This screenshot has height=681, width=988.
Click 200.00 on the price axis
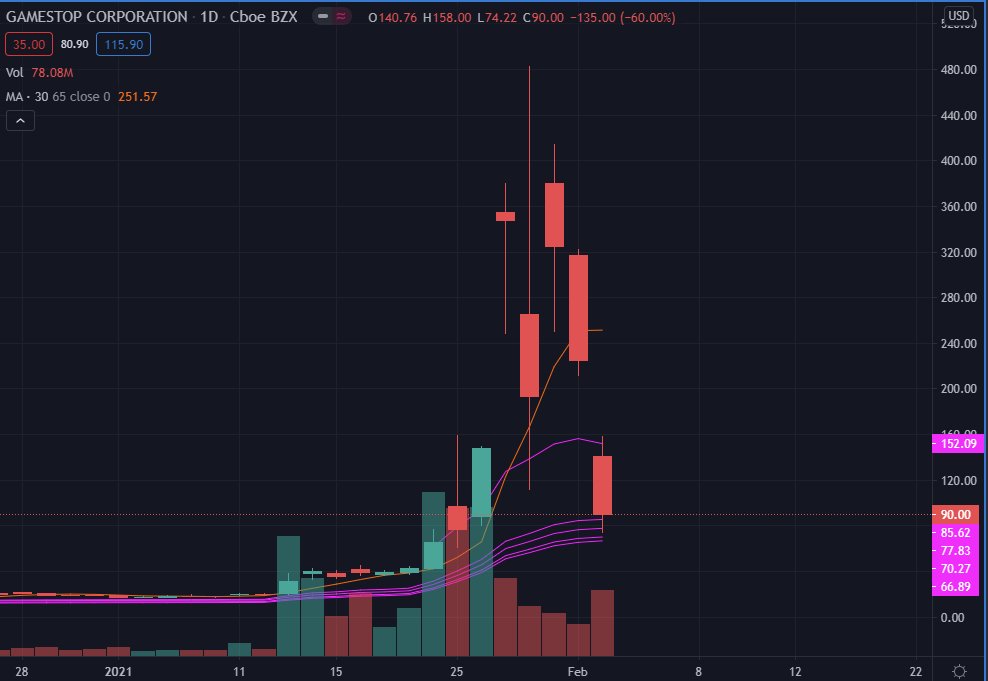(958, 389)
